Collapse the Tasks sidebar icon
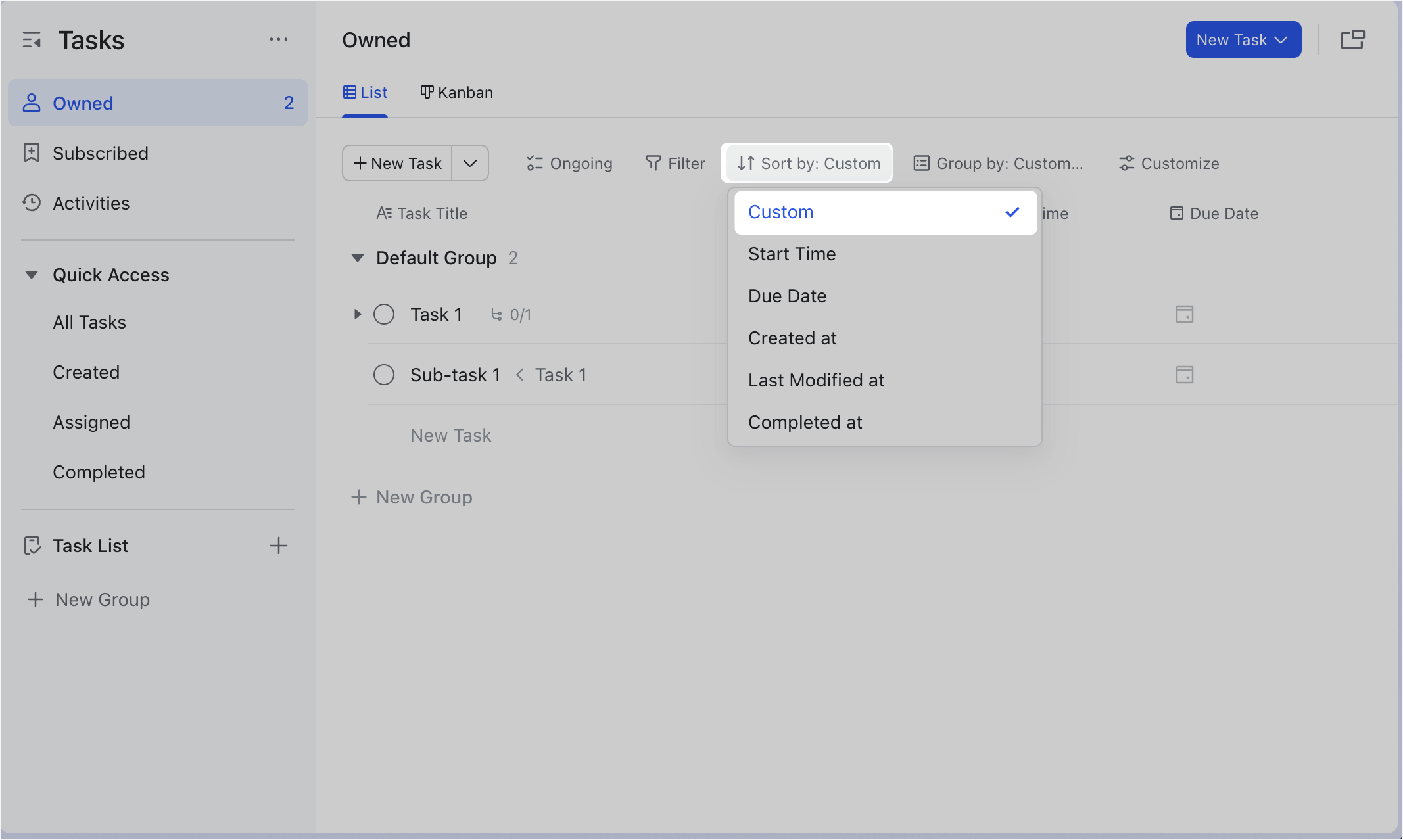 [x=32, y=41]
